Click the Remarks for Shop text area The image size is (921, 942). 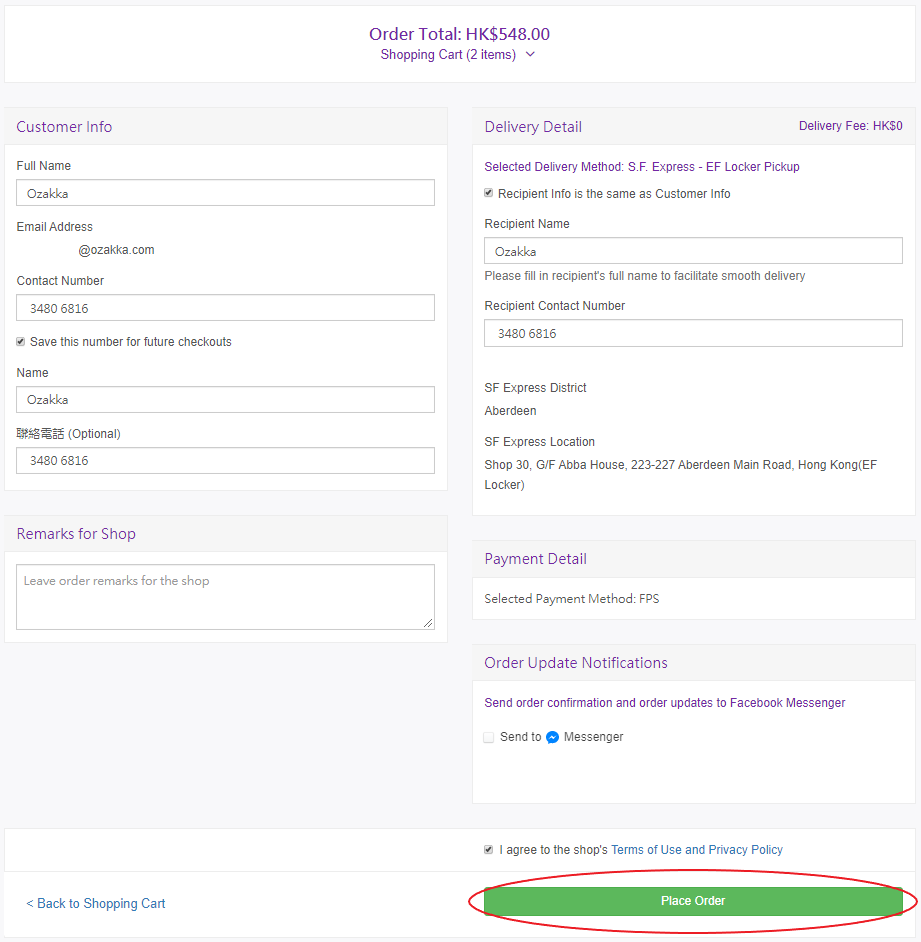225,597
